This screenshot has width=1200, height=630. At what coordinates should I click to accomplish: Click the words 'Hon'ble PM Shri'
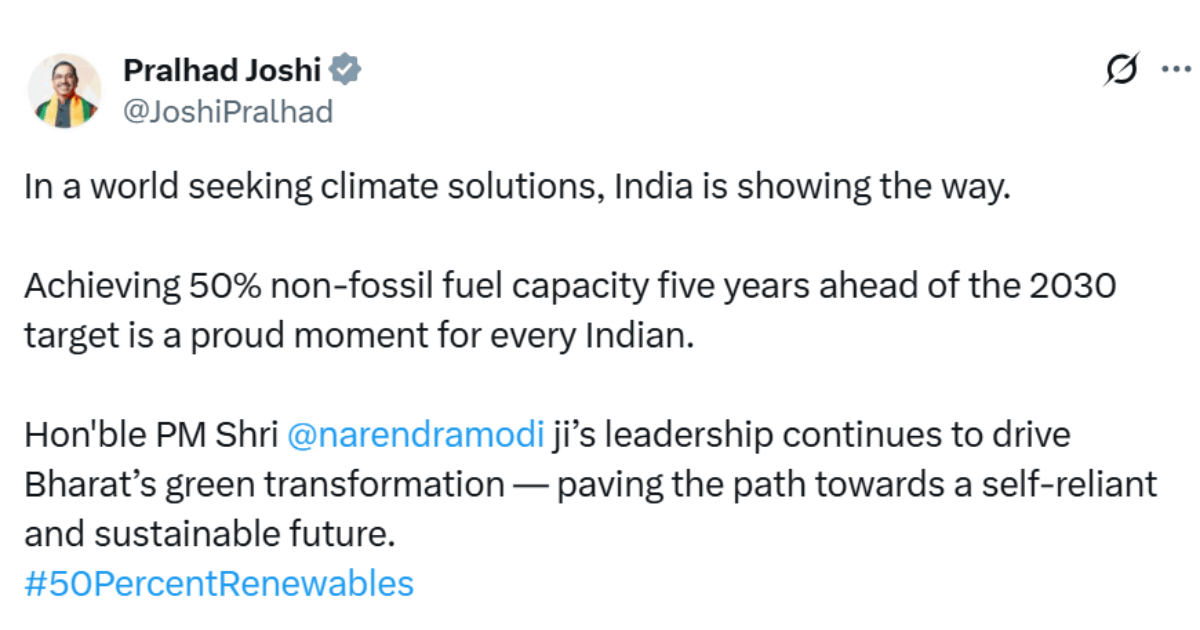coord(151,436)
